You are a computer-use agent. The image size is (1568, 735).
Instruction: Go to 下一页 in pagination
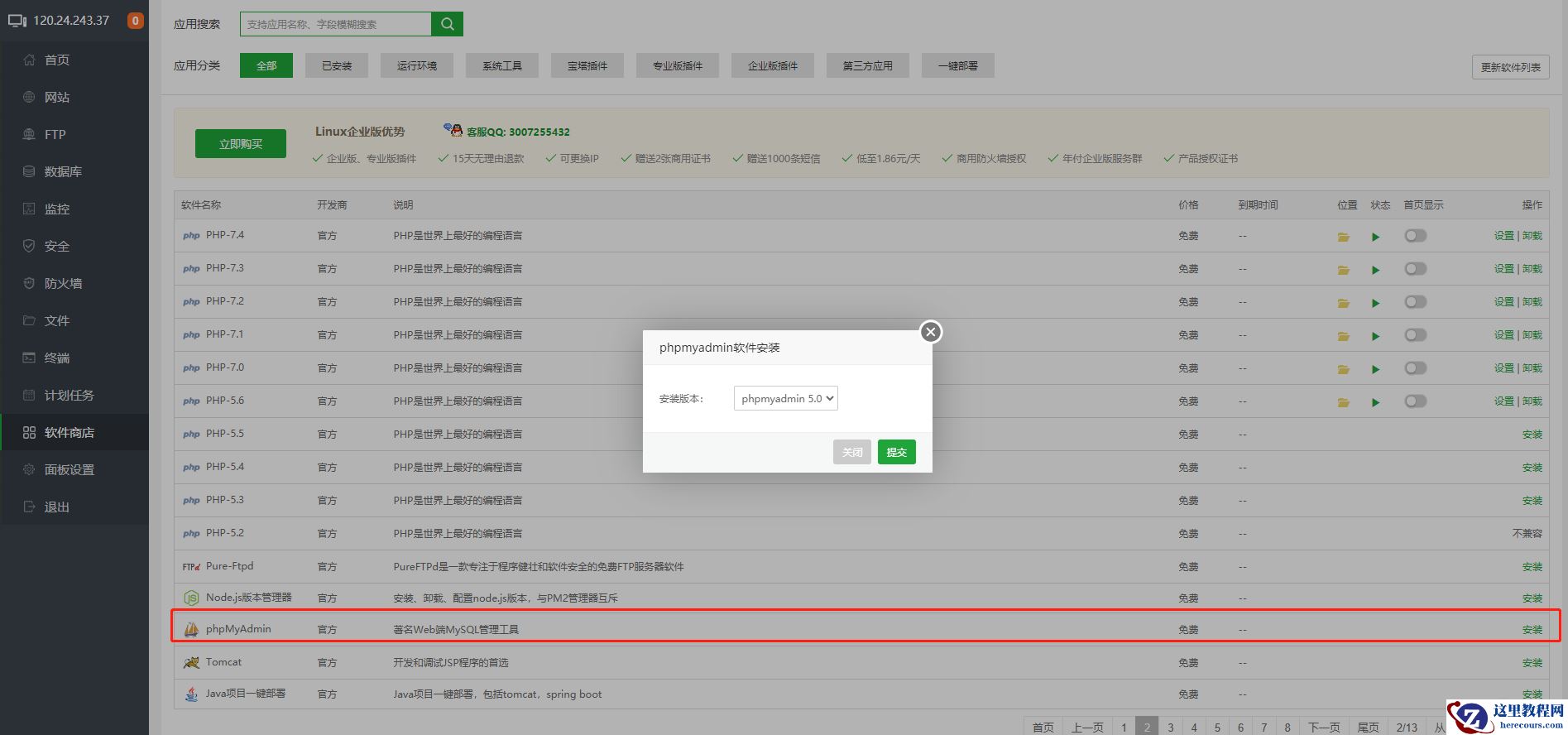coord(1324,727)
